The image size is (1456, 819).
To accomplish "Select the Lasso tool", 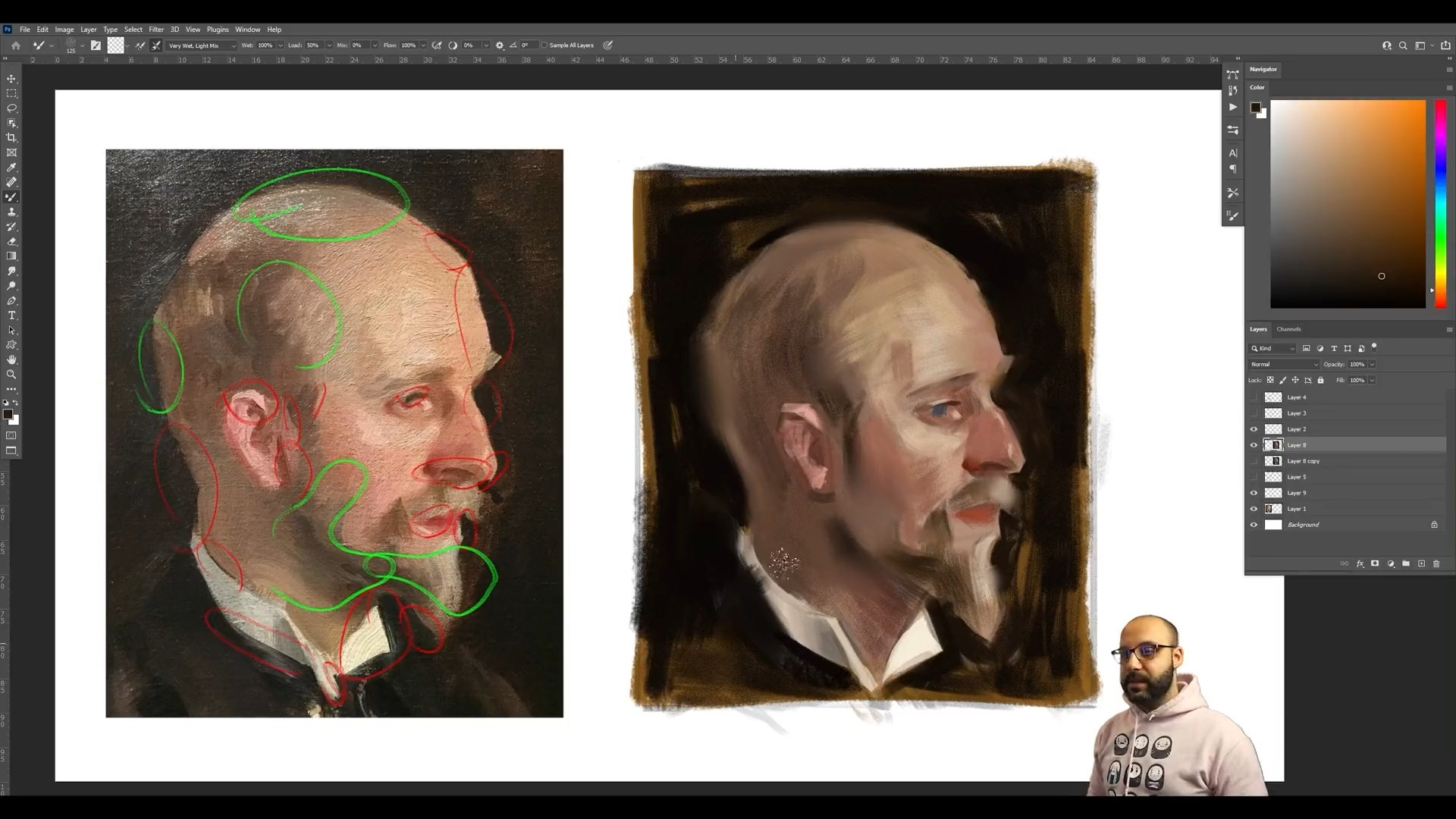I will point(11,108).
